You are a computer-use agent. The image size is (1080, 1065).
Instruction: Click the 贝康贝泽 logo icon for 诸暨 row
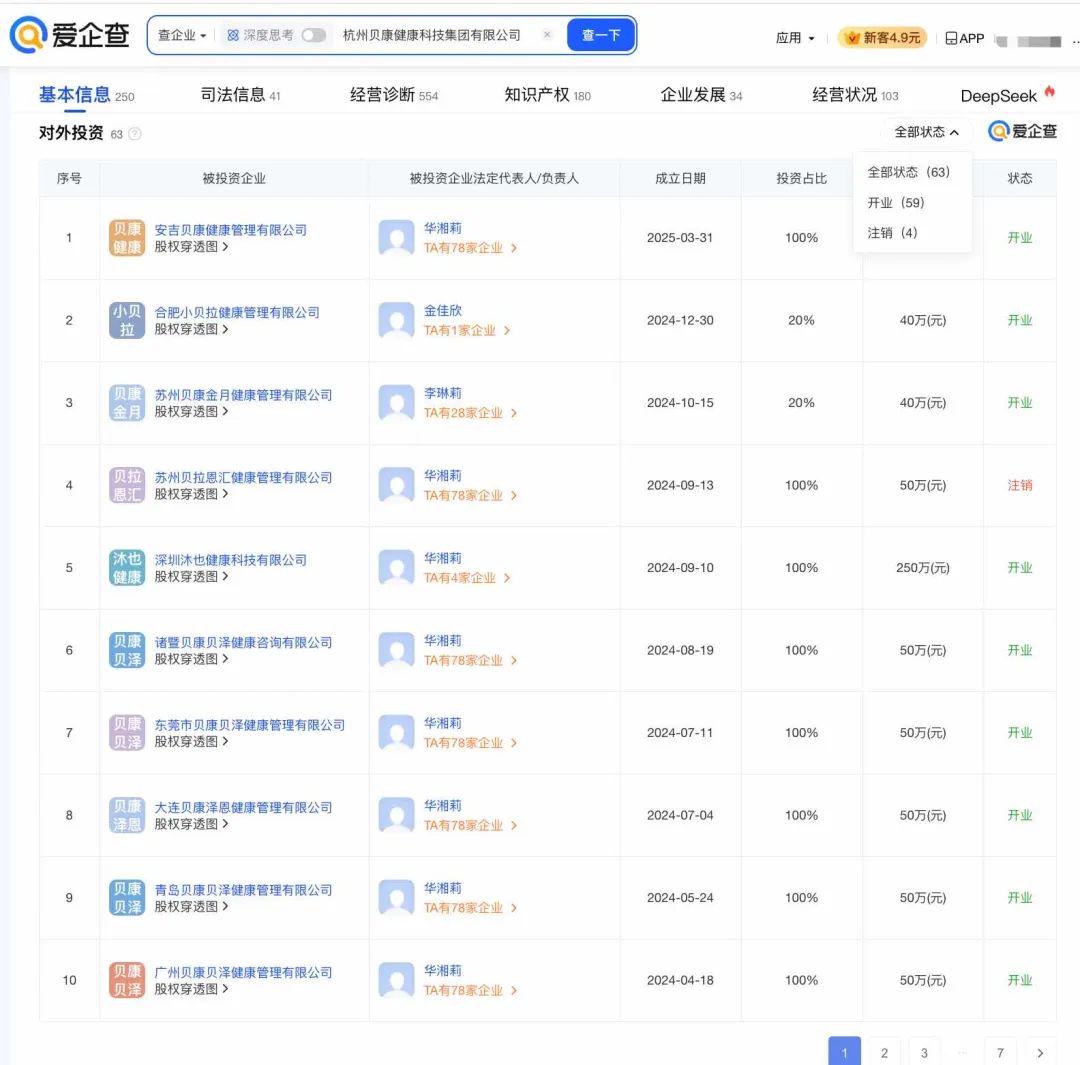click(127, 650)
